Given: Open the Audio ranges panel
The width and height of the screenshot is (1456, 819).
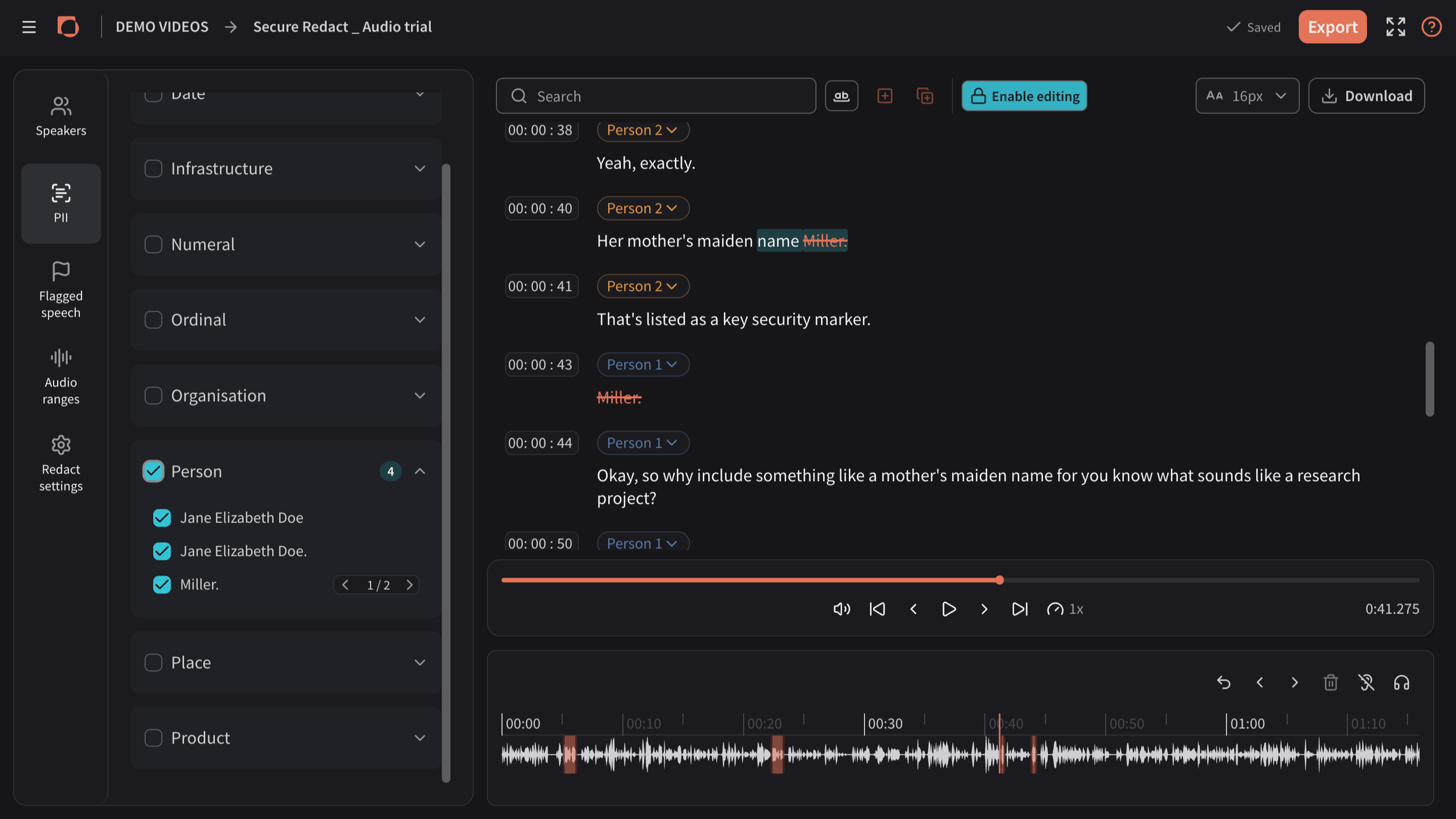Looking at the screenshot, I should [61, 377].
